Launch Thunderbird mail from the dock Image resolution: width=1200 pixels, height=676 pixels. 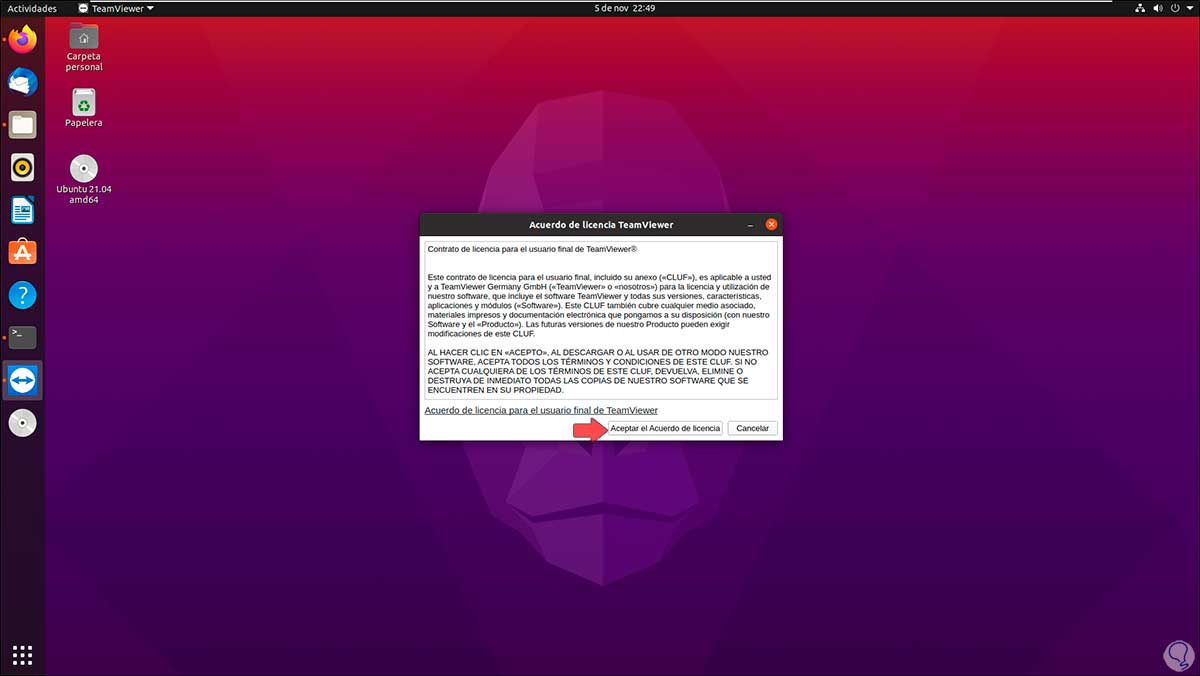pos(22,82)
